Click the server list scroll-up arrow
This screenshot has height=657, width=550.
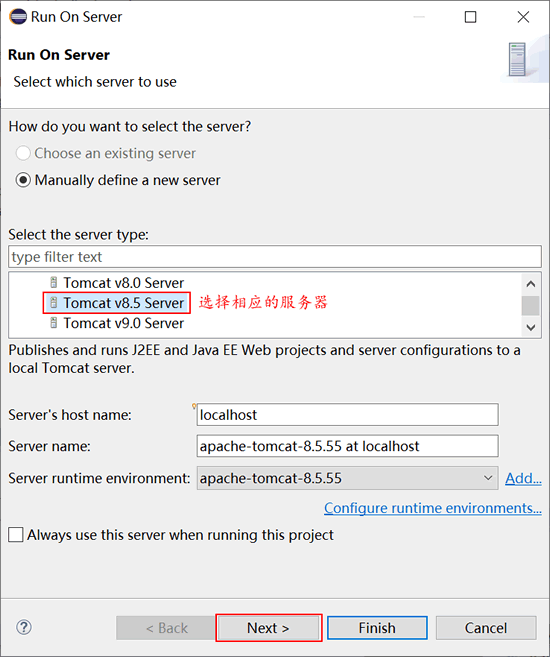[x=531, y=284]
